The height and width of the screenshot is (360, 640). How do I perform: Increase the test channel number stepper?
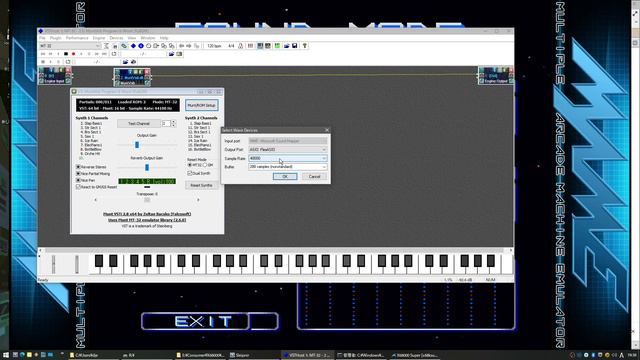173,122
